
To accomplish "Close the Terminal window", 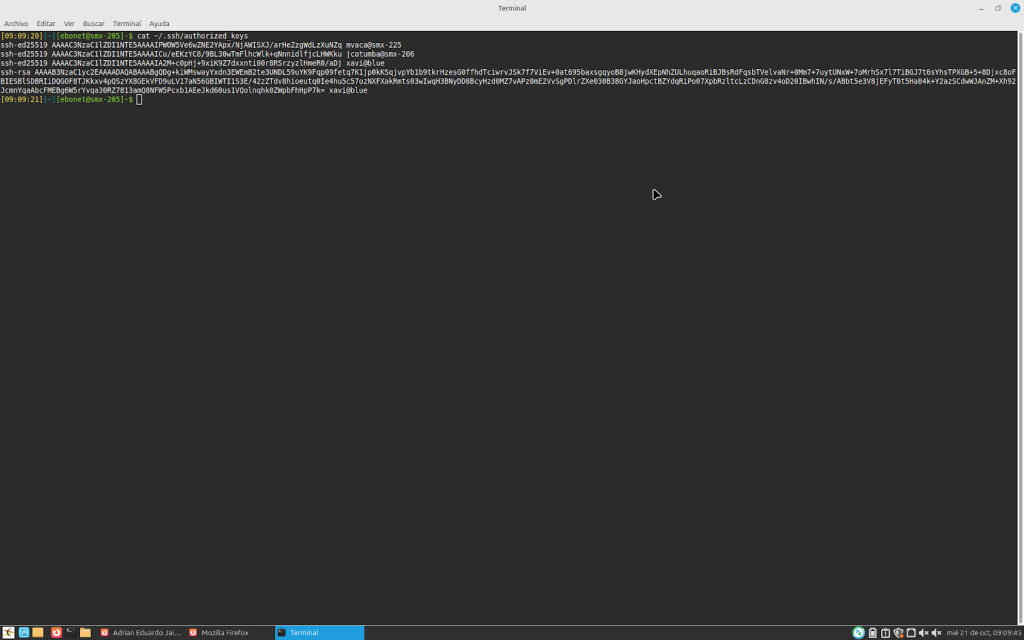I will point(1015,8).
